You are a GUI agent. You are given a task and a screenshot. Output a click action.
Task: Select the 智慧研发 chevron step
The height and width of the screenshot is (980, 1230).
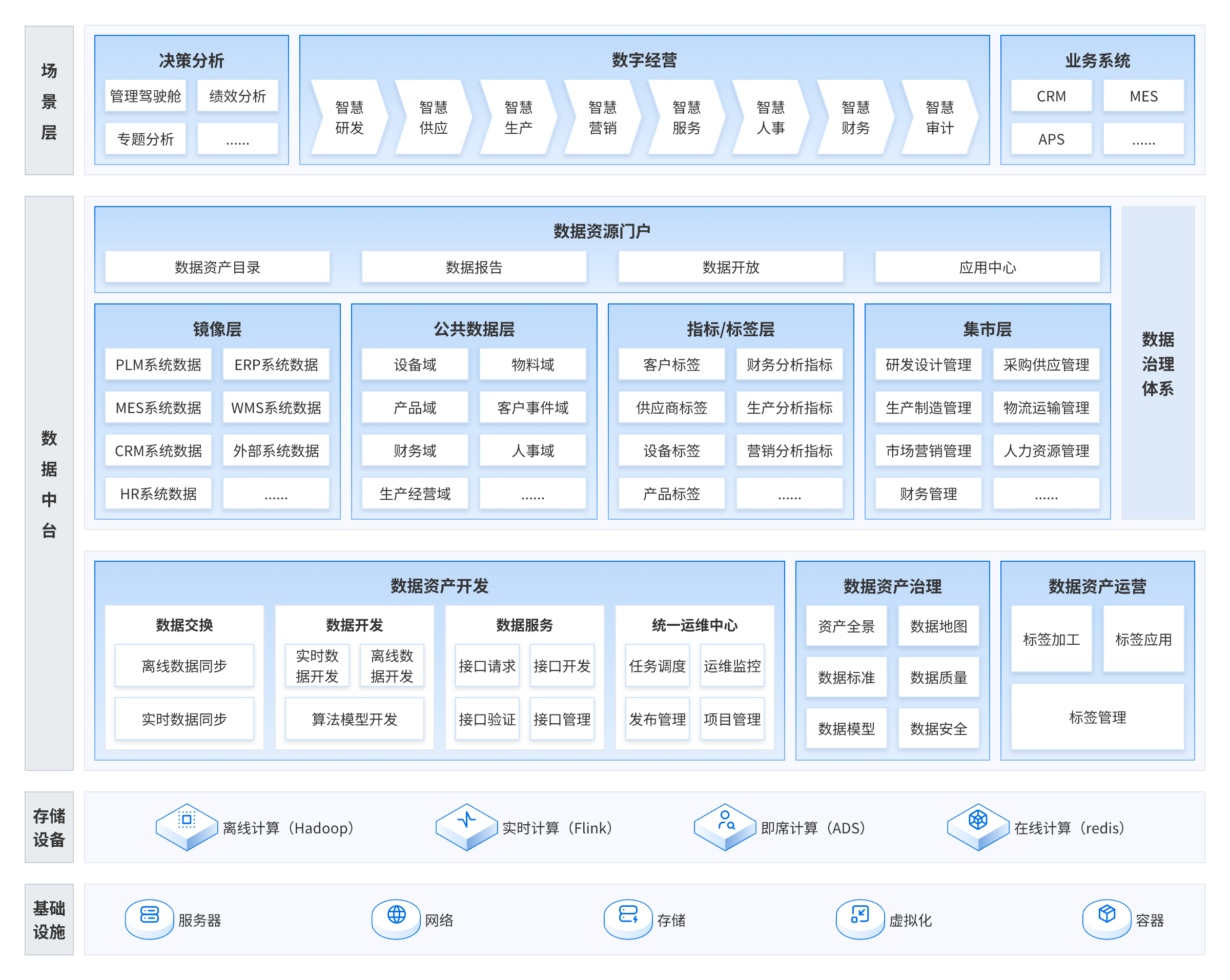[349, 117]
